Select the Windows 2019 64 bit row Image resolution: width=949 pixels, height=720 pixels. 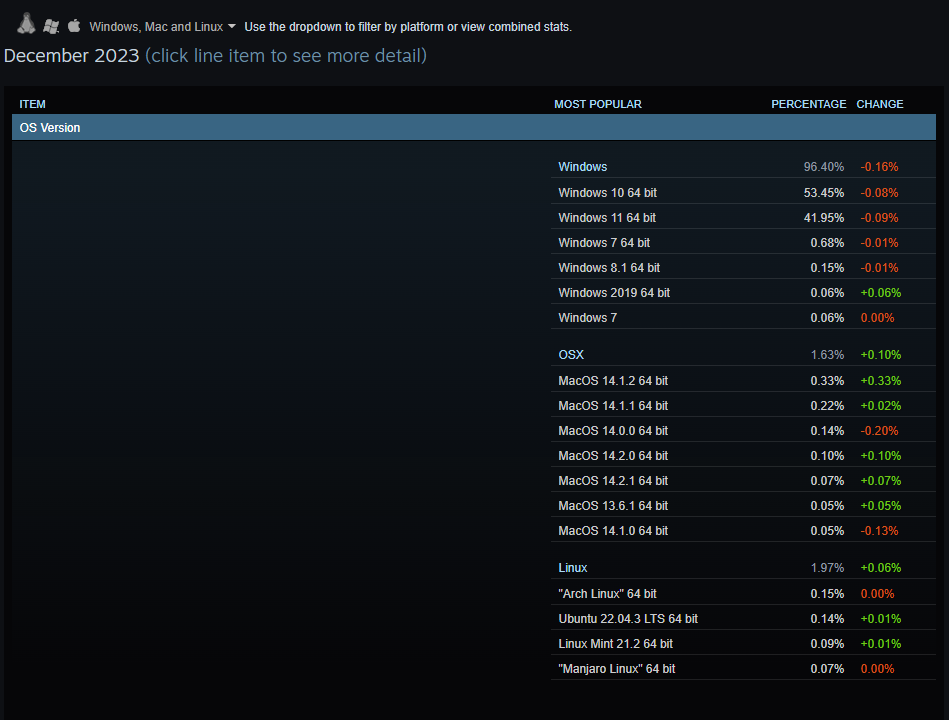[x=743, y=292]
